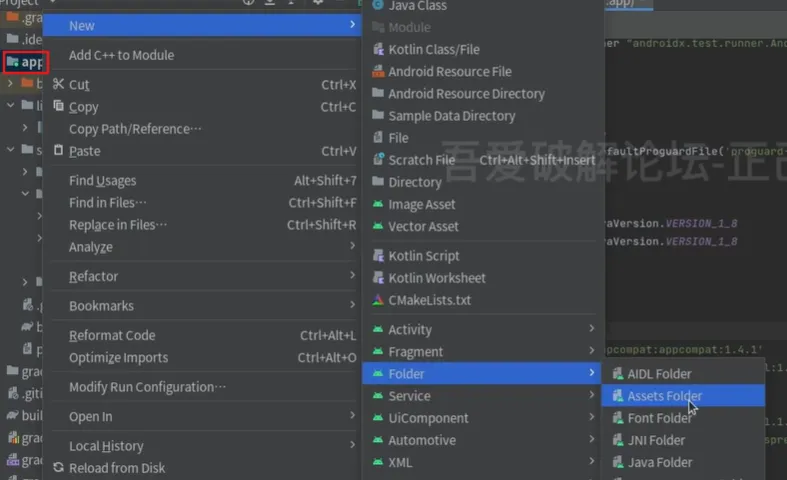Click the Scratch File icon
This screenshot has height=480, width=787.
tap(378, 160)
